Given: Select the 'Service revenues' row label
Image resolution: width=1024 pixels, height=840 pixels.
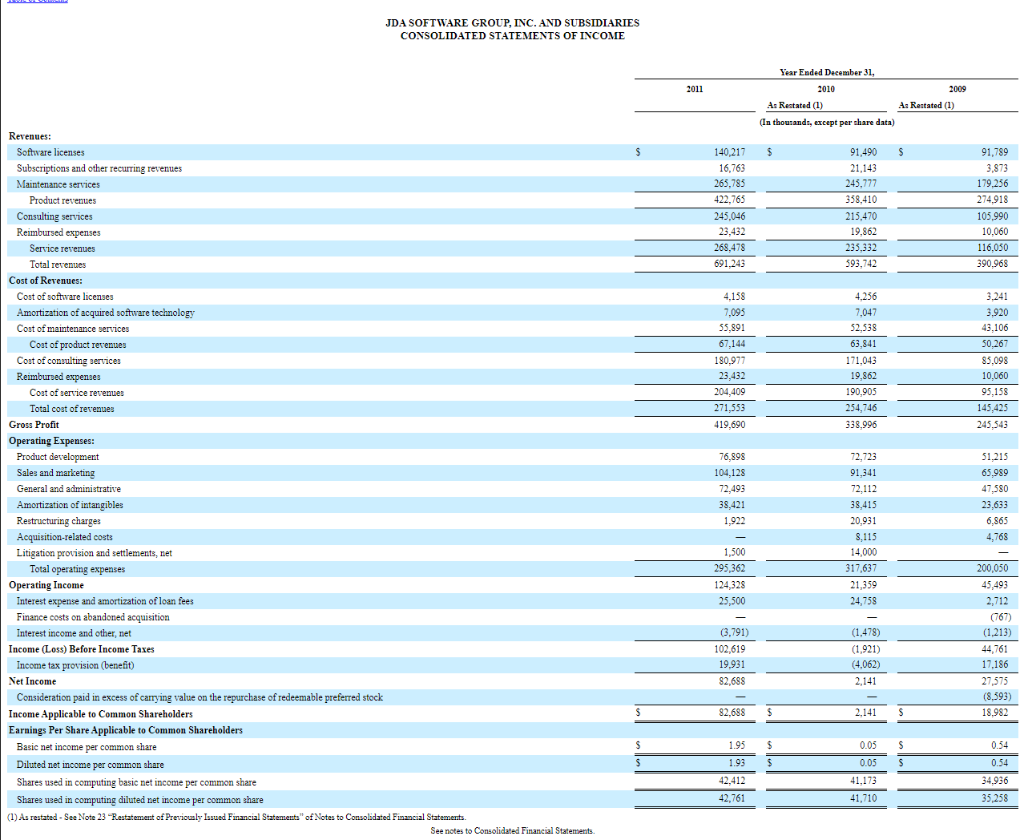Looking at the screenshot, I should [62, 248].
